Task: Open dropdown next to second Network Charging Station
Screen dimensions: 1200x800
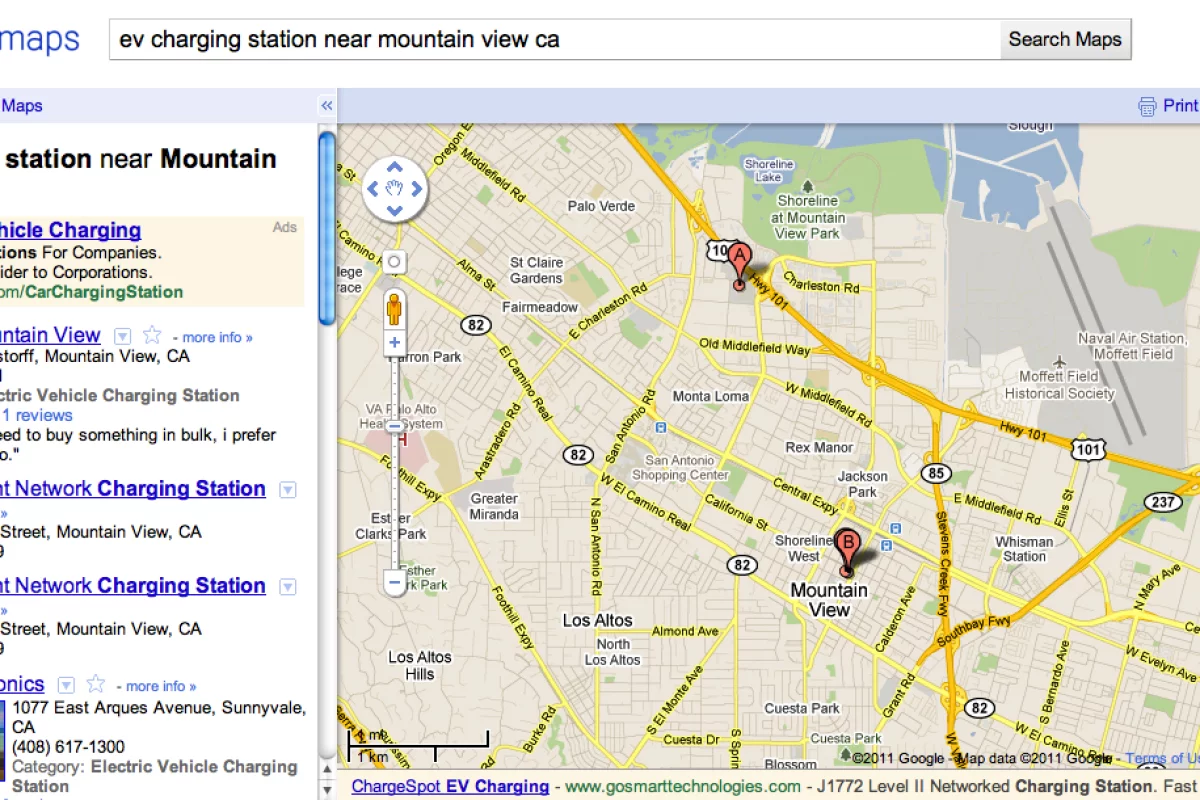Action: [x=287, y=586]
